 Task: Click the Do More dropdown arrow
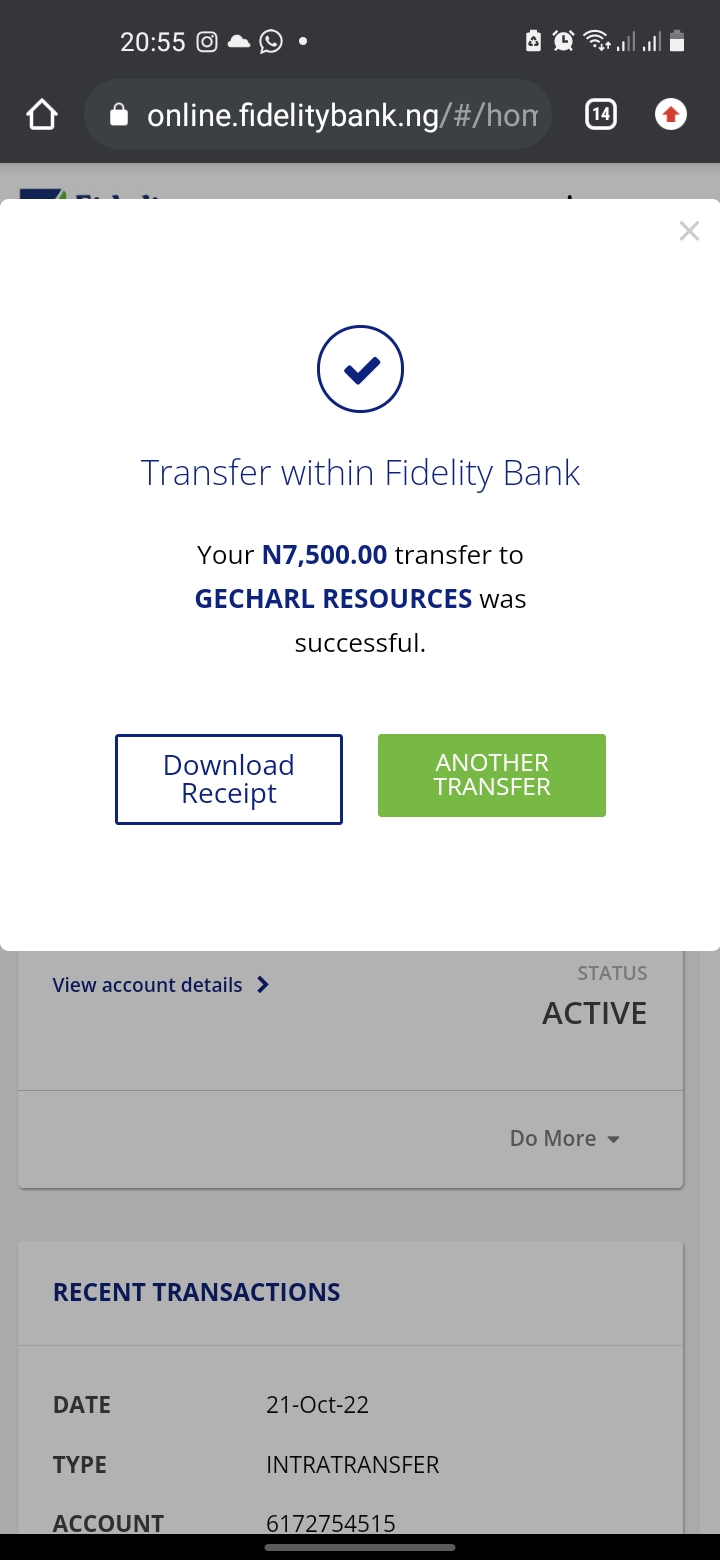614,1140
